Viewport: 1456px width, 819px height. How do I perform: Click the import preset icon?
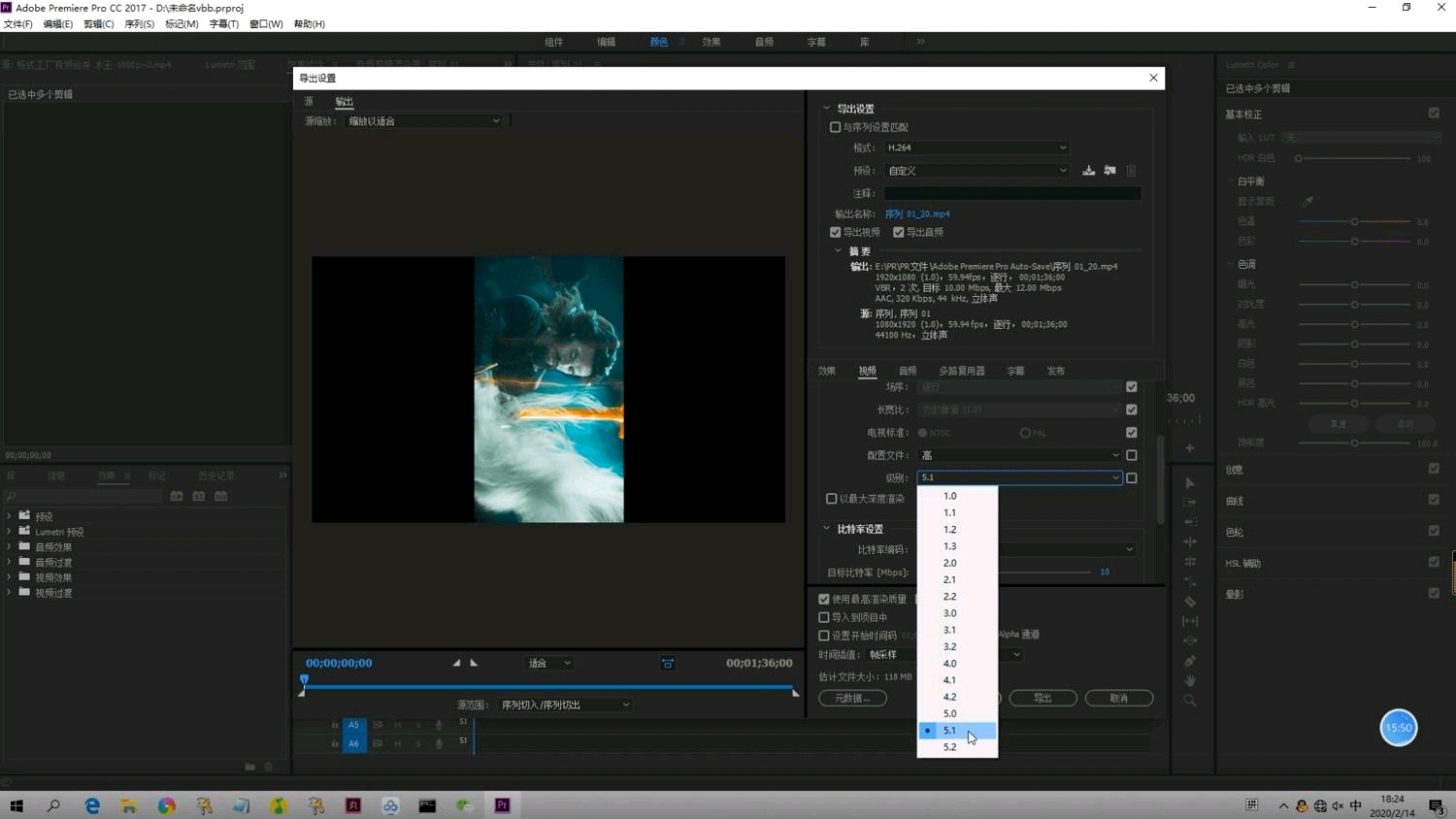coord(1109,171)
